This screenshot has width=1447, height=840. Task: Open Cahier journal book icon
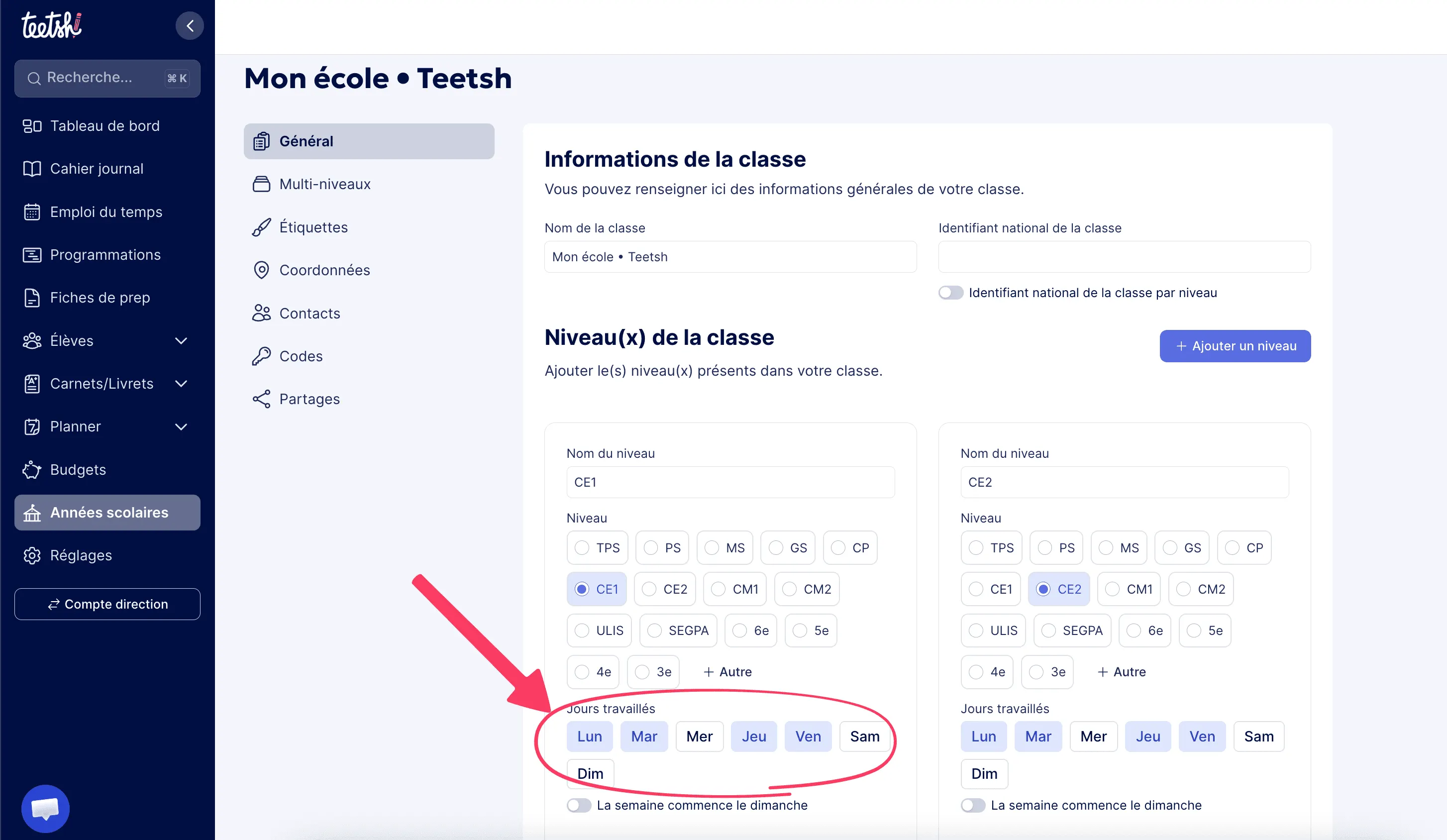tap(32, 169)
